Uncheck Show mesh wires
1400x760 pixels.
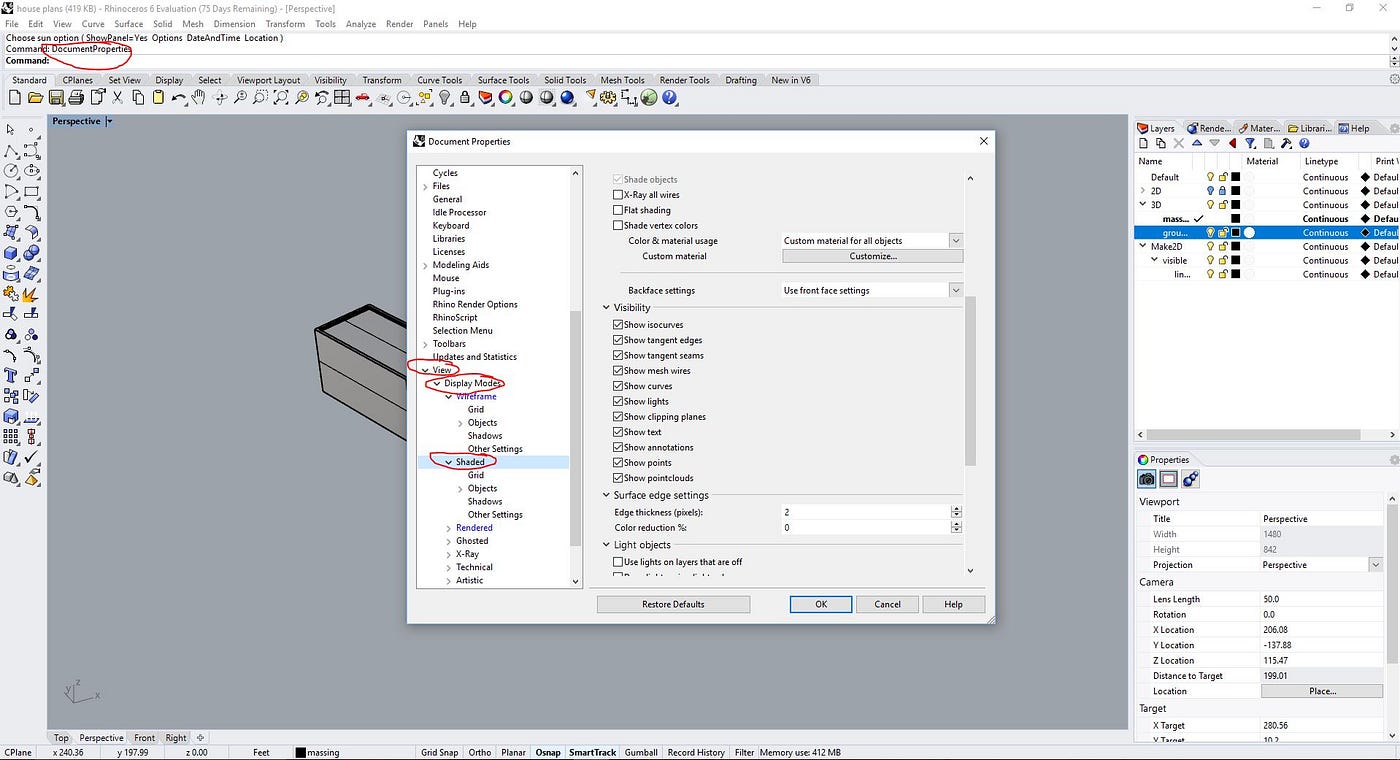[617, 371]
